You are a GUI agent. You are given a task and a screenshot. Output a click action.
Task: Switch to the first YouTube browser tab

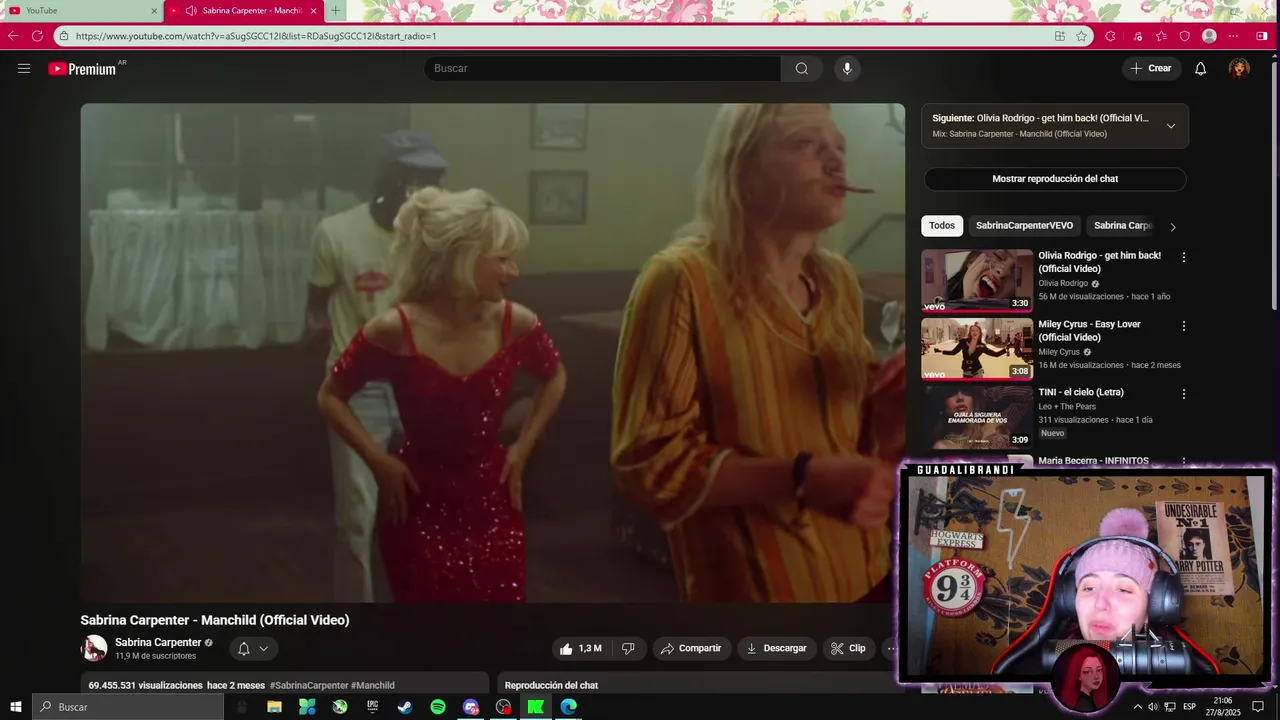coord(82,11)
